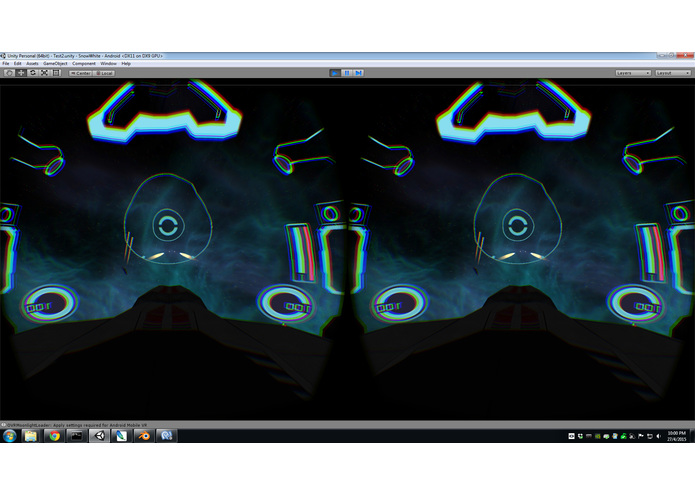
Task: Open the command prompt taskbar icon
Action: 77,436
